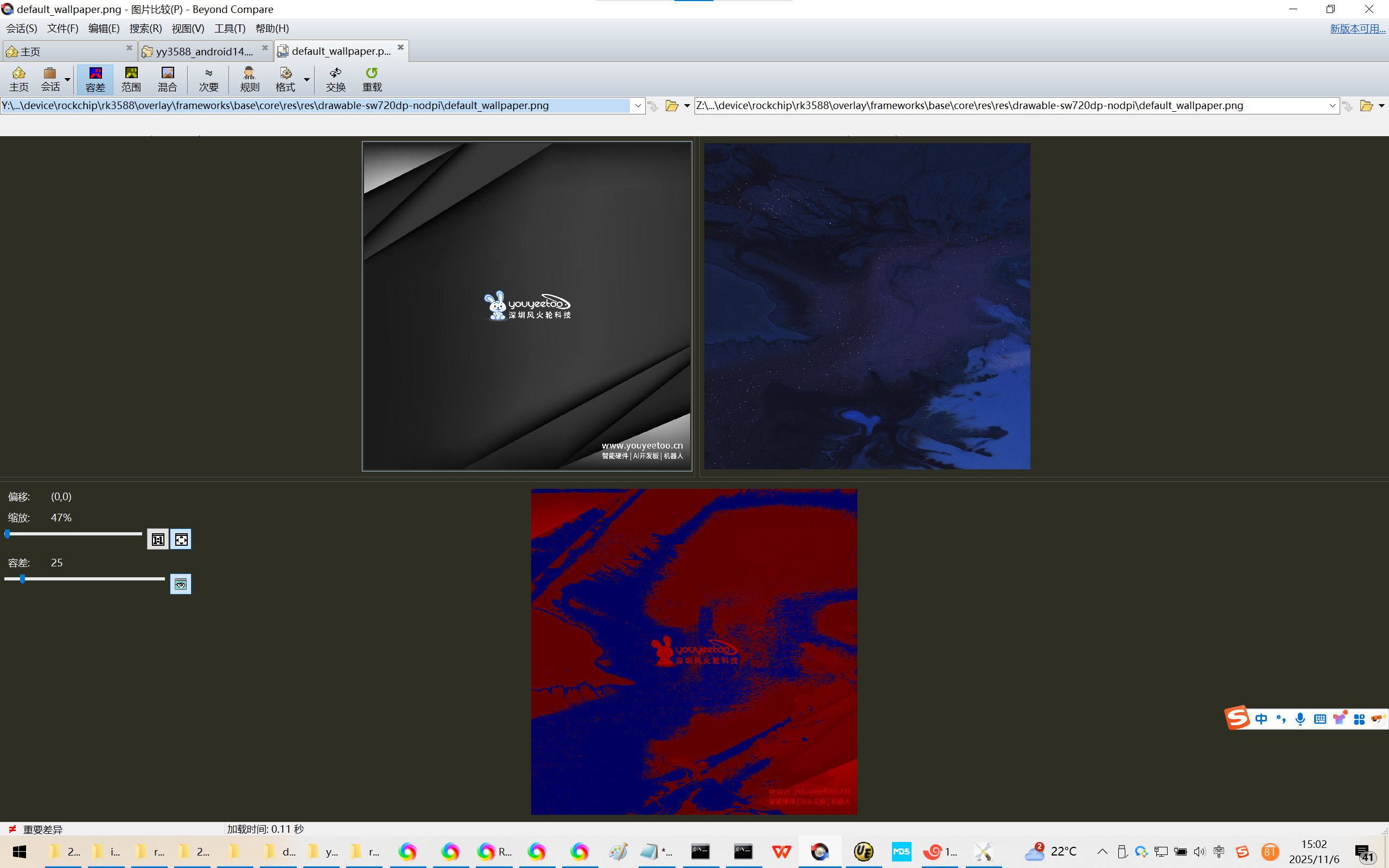The height and width of the screenshot is (868, 1389).
Task: Click the zoom-to-fit icon
Action: pos(181,539)
